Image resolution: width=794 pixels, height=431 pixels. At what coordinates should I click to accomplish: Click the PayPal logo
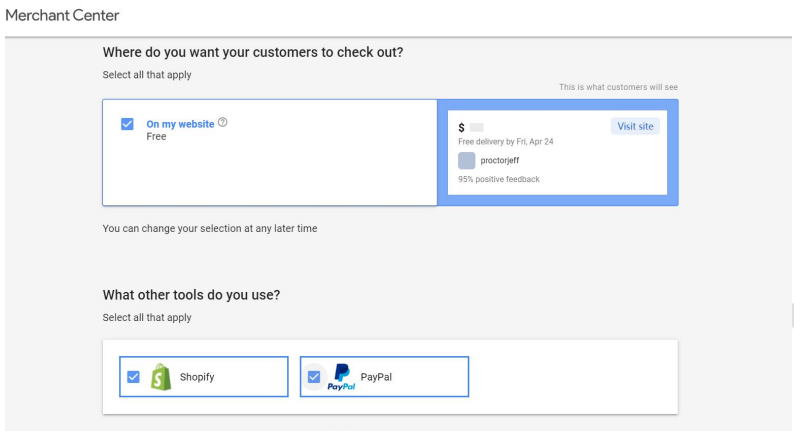(341, 377)
